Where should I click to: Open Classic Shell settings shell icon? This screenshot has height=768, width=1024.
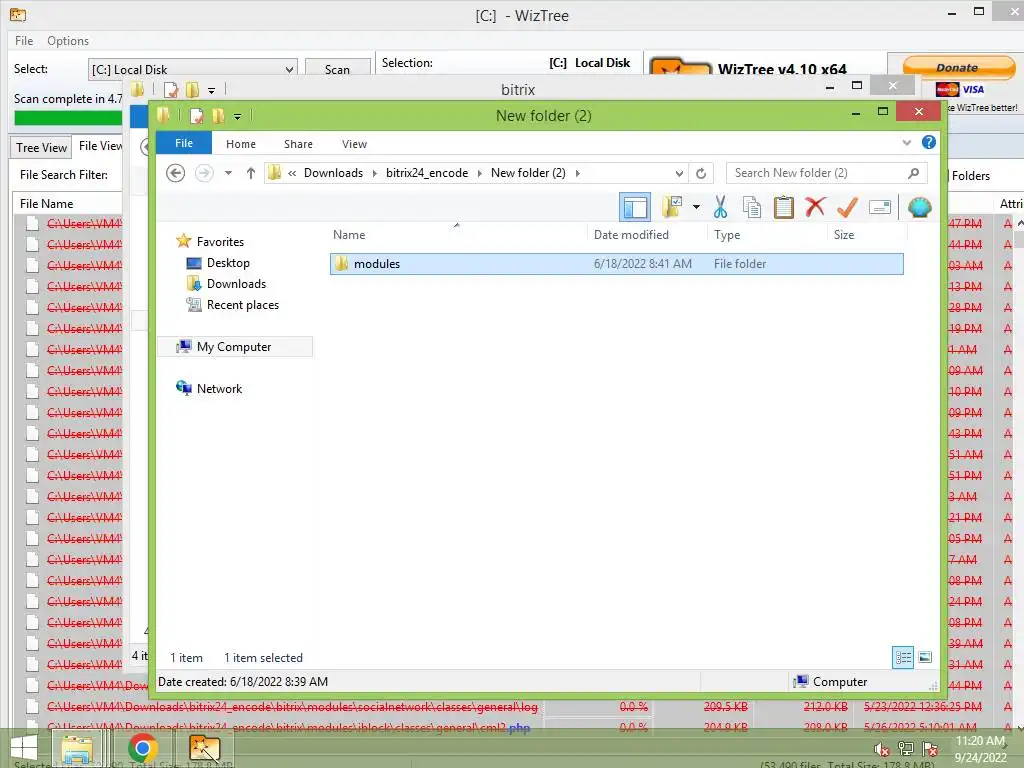[920, 208]
